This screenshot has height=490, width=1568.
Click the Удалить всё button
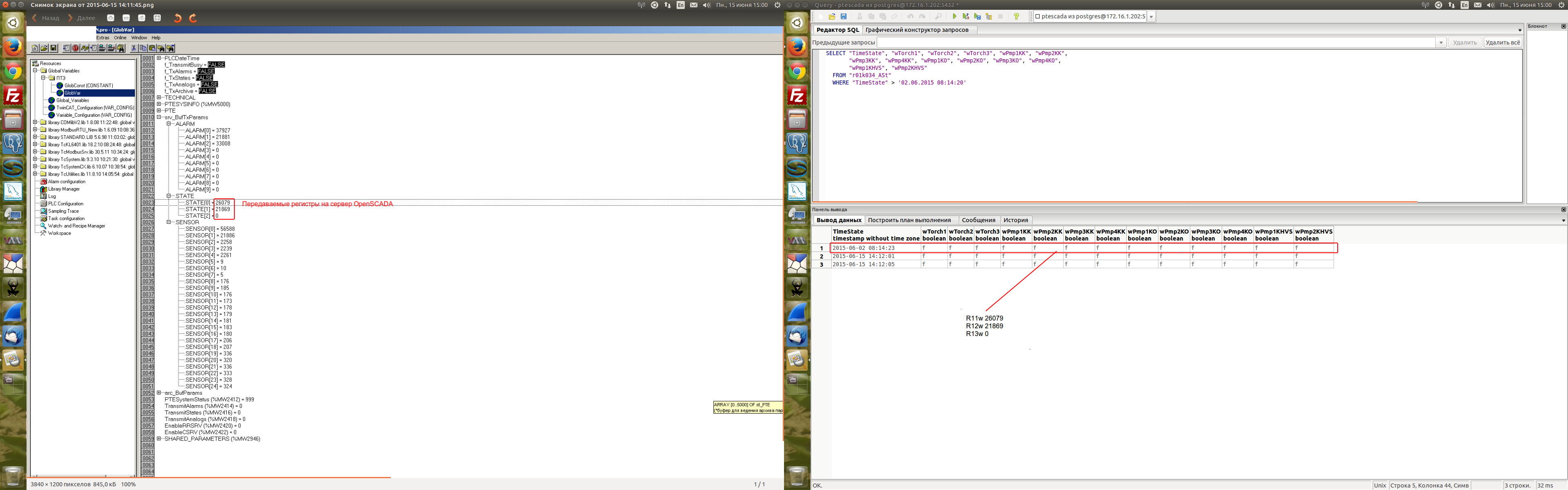tap(1502, 42)
